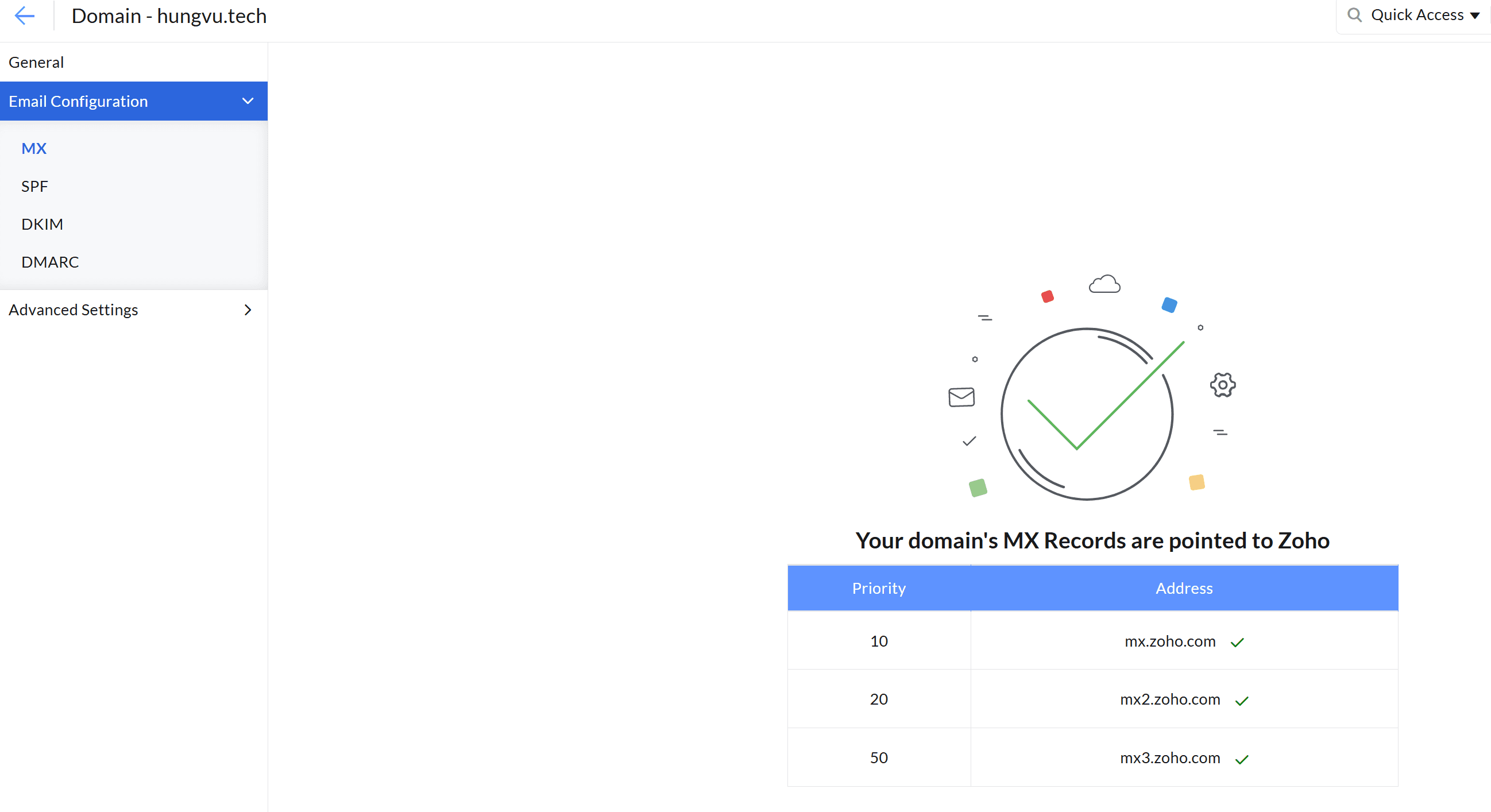Screen dimensions: 1491x812
Task: Expand Advanced Settings
Action: tap(248, 310)
